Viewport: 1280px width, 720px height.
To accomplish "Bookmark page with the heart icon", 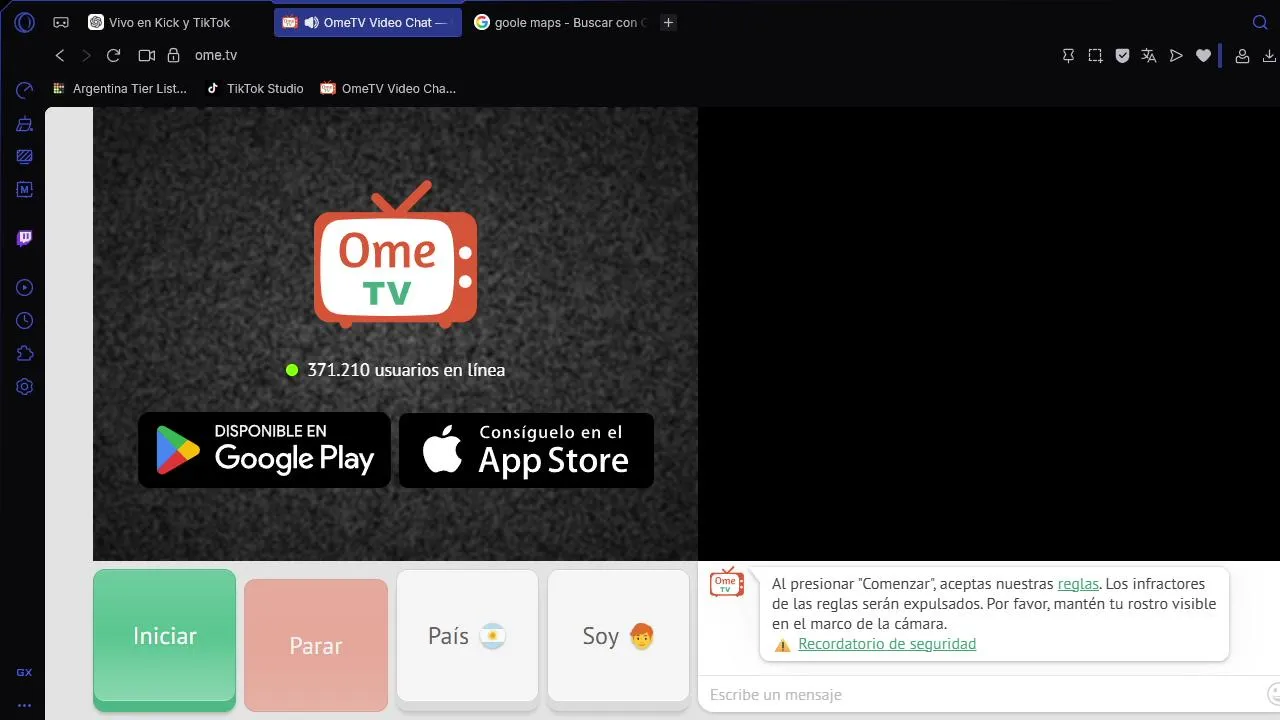I will (x=1203, y=56).
